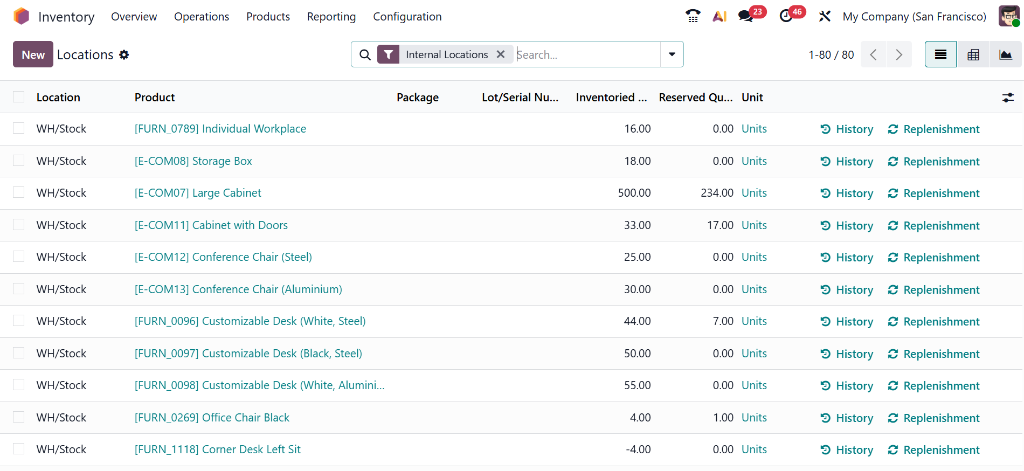Open the My Company (San Francisco) switcher
The image size is (1024, 471).
(914, 16)
